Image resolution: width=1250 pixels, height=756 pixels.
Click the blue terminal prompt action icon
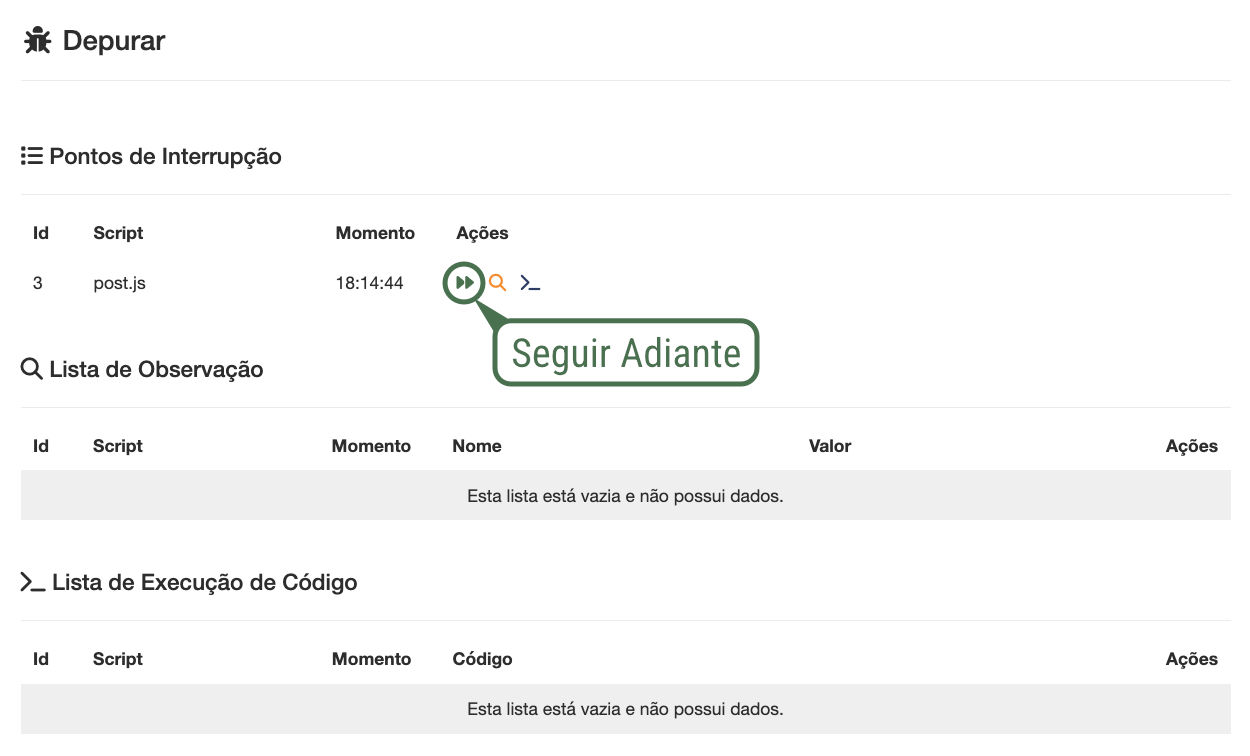coord(530,284)
